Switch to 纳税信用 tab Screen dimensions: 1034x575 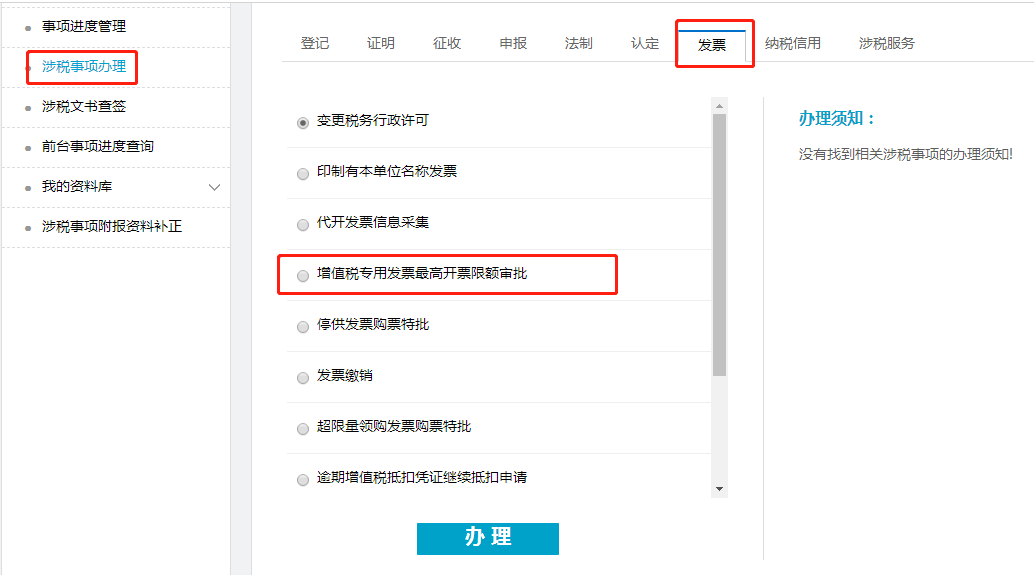click(793, 43)
